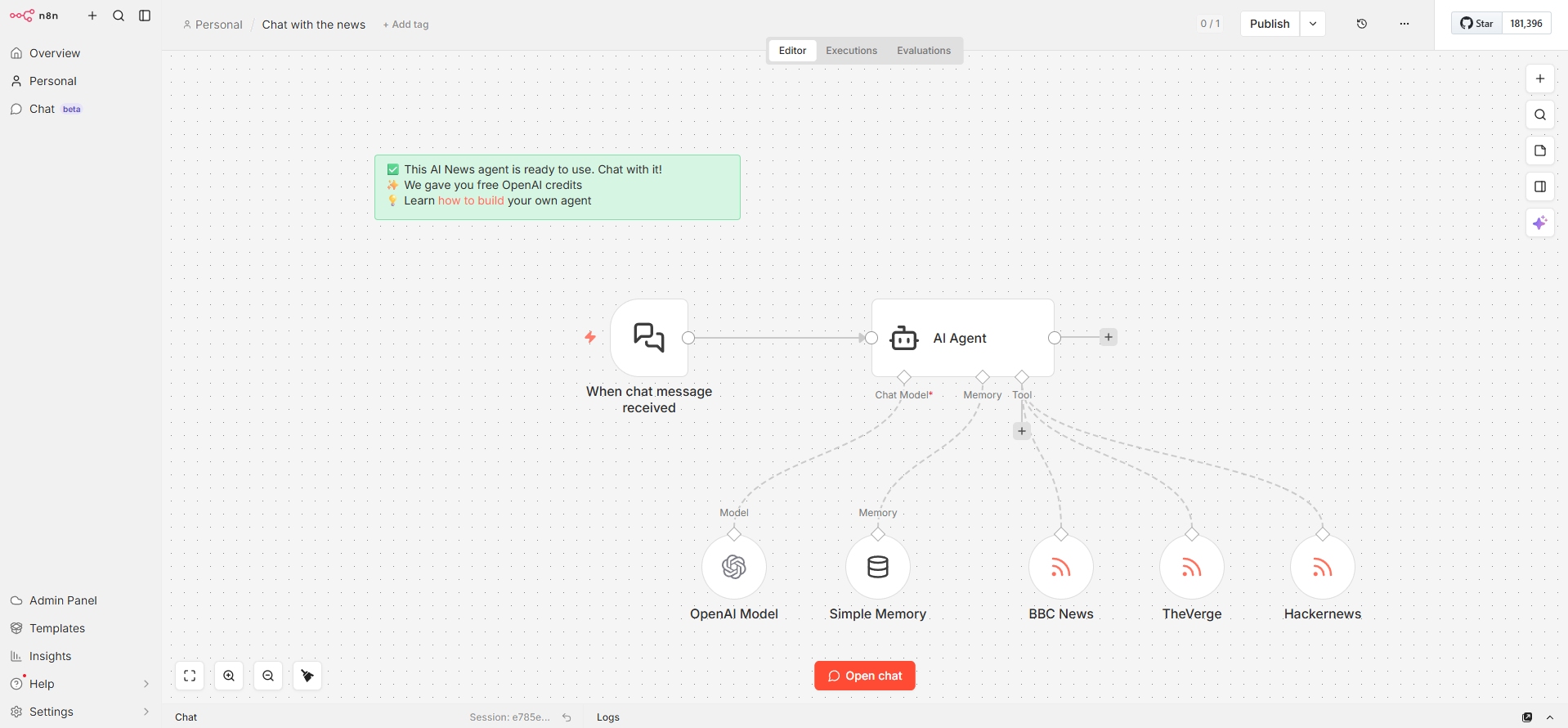Click the Open chat button
This screenshot has width=1568, height=728.
(x=864, y=676)
